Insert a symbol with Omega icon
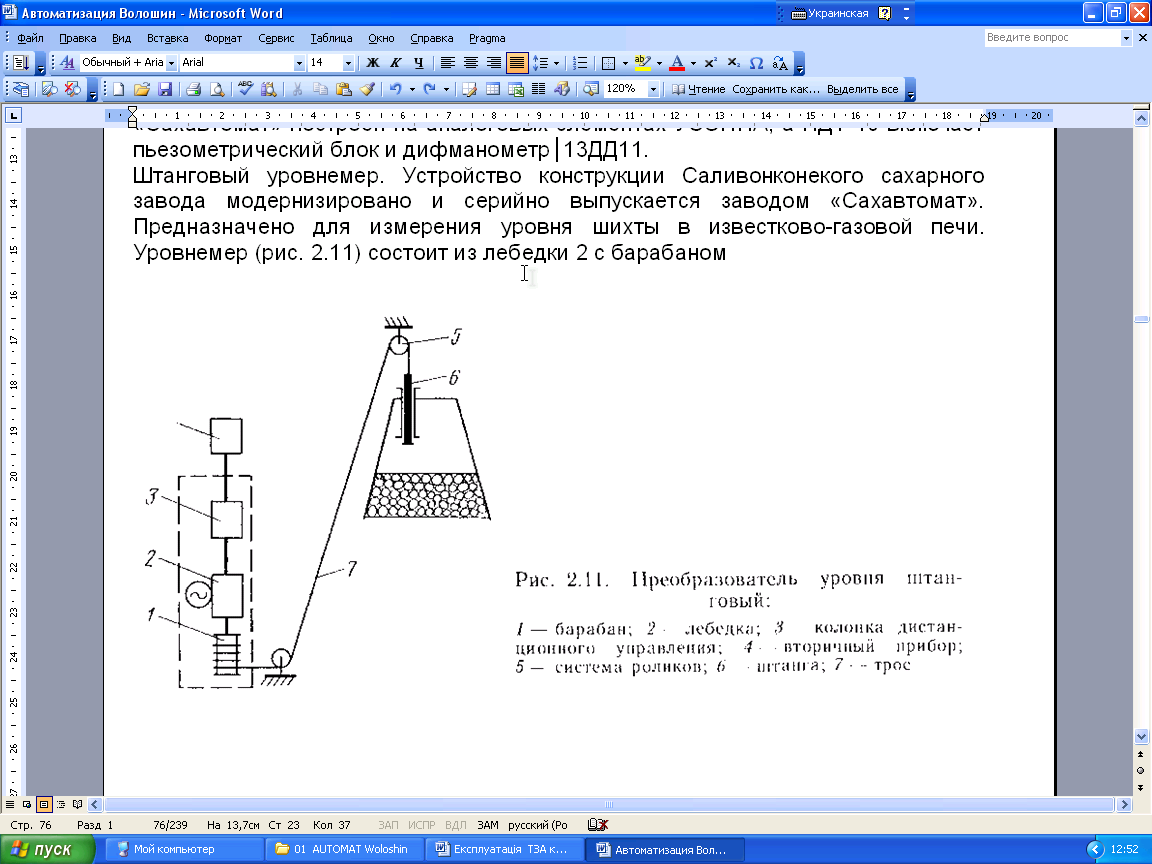The height and width of the screenshot is (864, 1152). (756, 63)
